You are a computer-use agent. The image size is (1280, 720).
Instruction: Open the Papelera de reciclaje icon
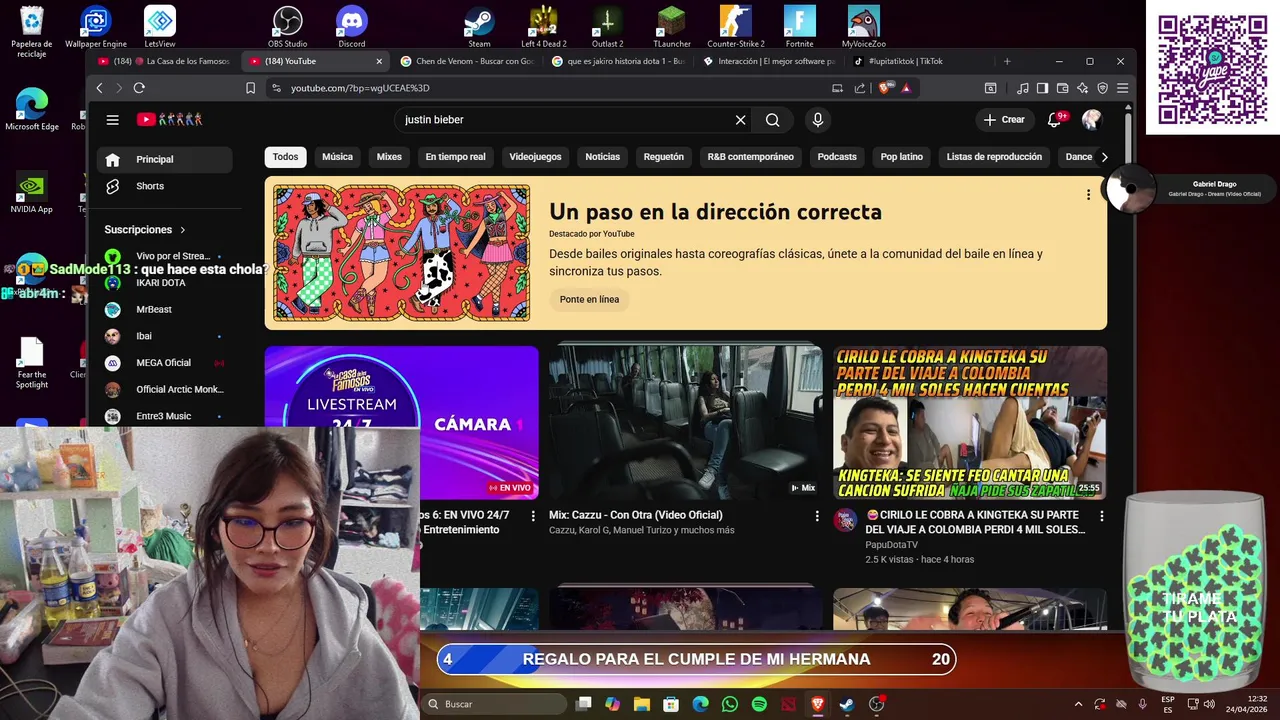click(x=32, y=30)
